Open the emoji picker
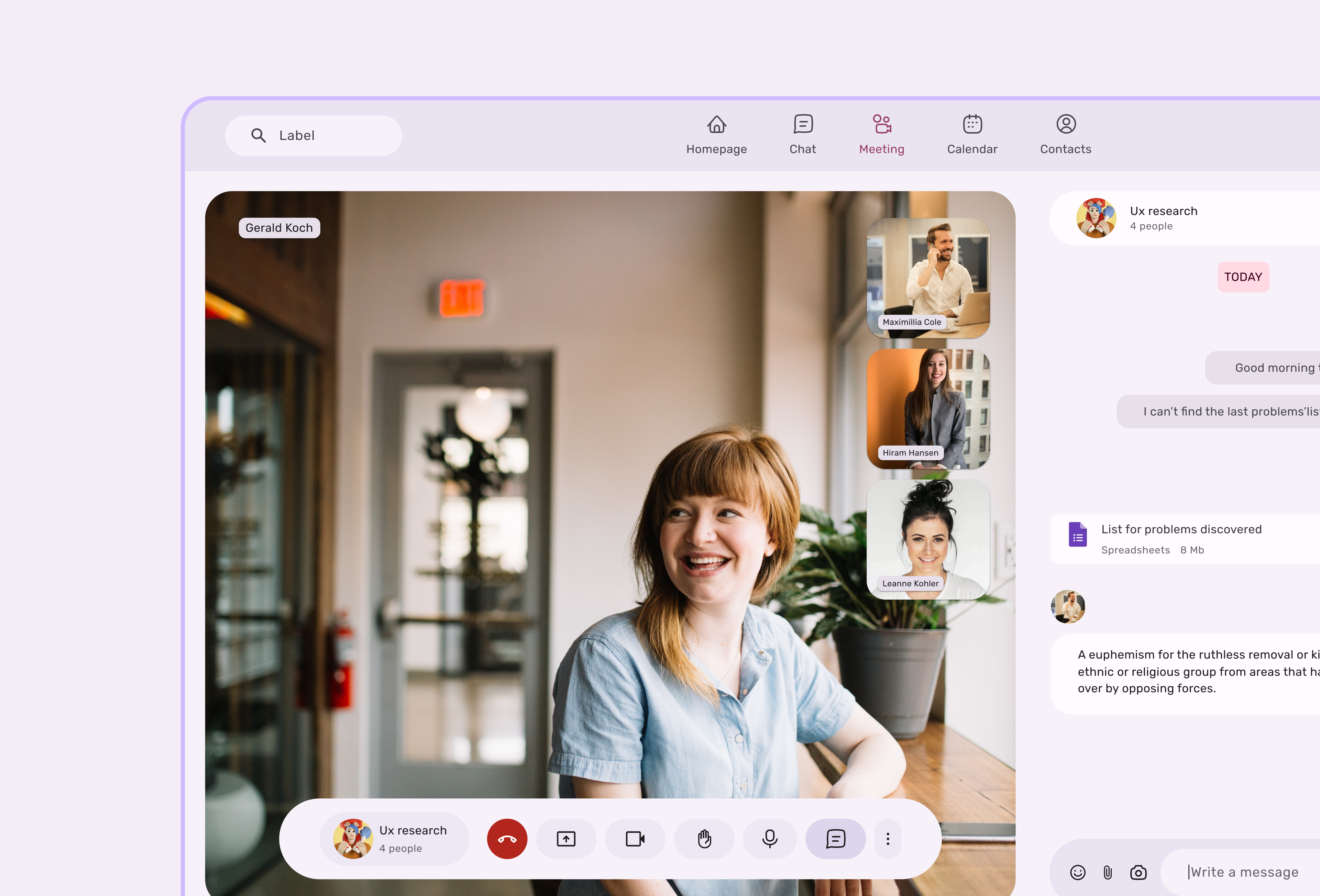 coord(1077,872)
